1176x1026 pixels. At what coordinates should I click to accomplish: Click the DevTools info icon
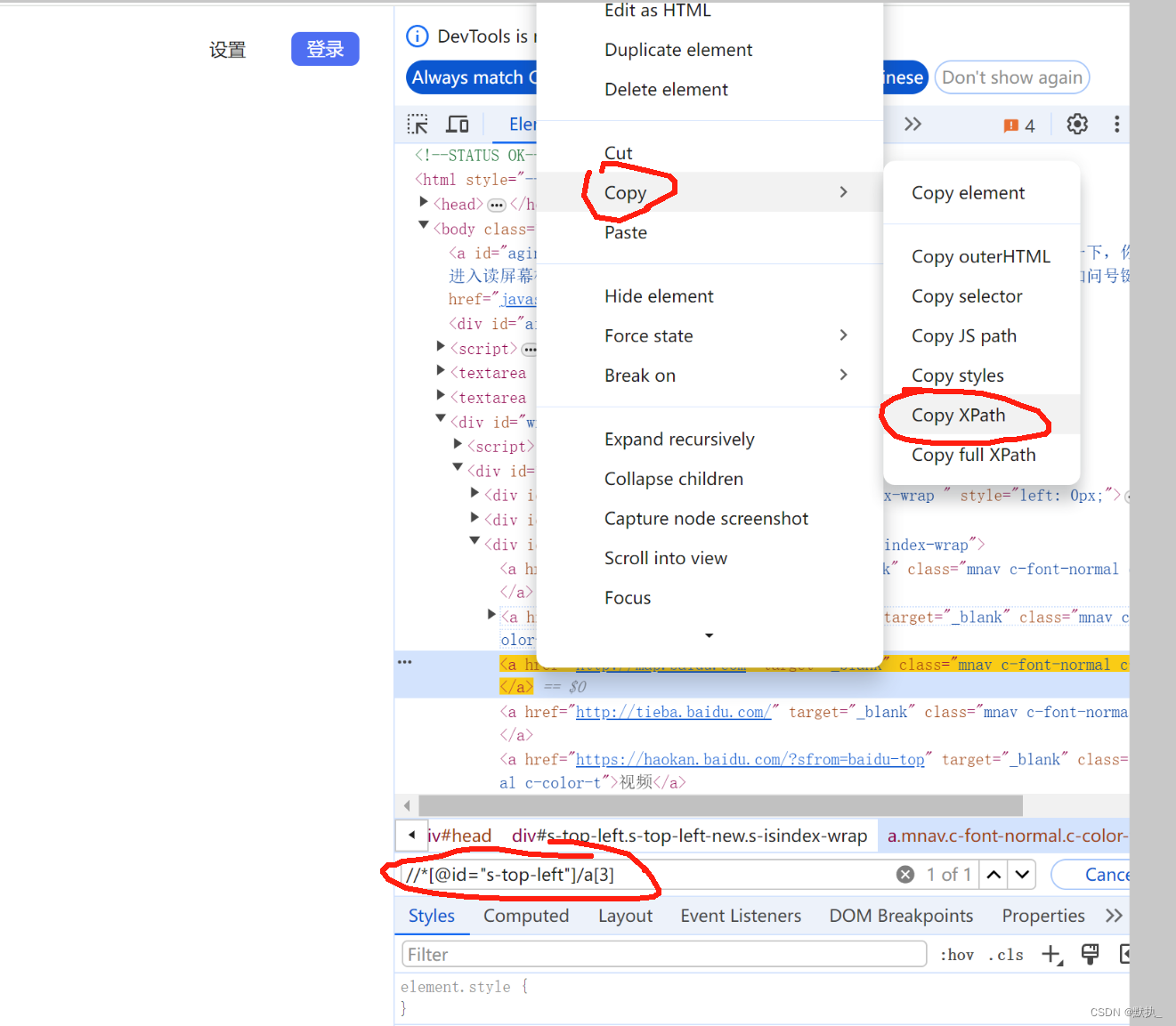click(x=417, y=36)
